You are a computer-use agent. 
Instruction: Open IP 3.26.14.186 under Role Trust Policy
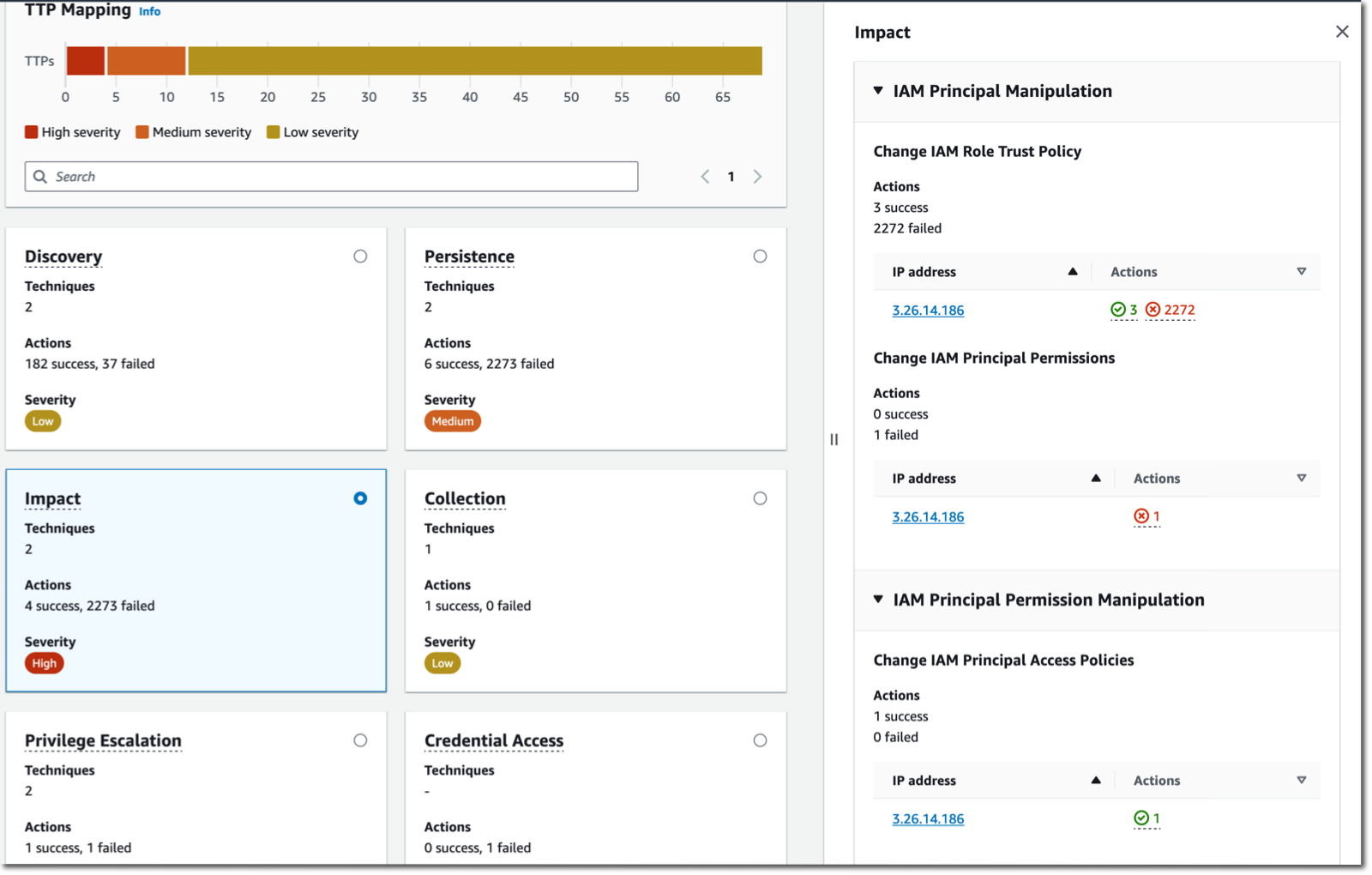tap(928, 311)
